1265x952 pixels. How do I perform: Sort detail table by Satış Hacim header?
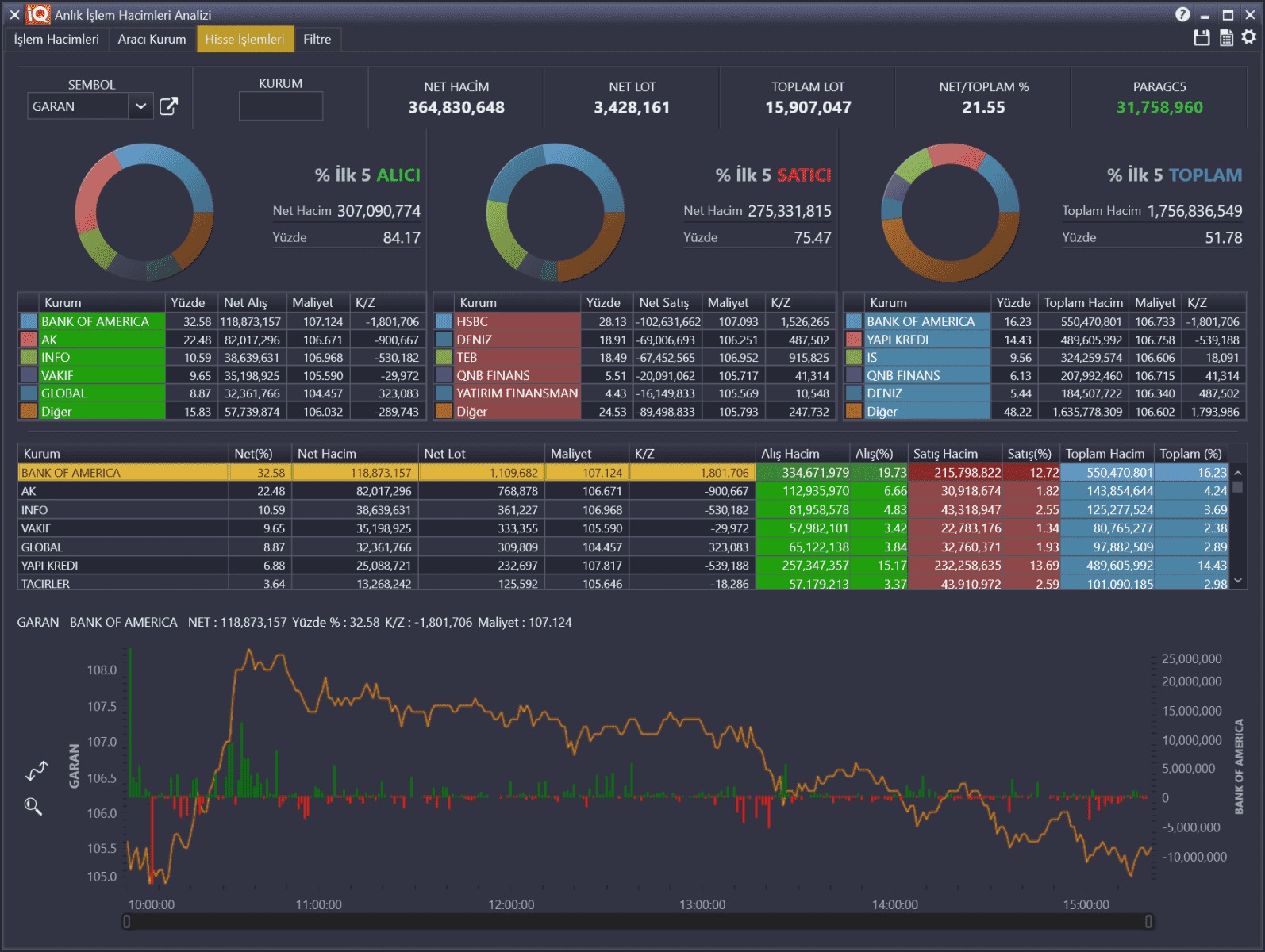click(x=955, y=454)
